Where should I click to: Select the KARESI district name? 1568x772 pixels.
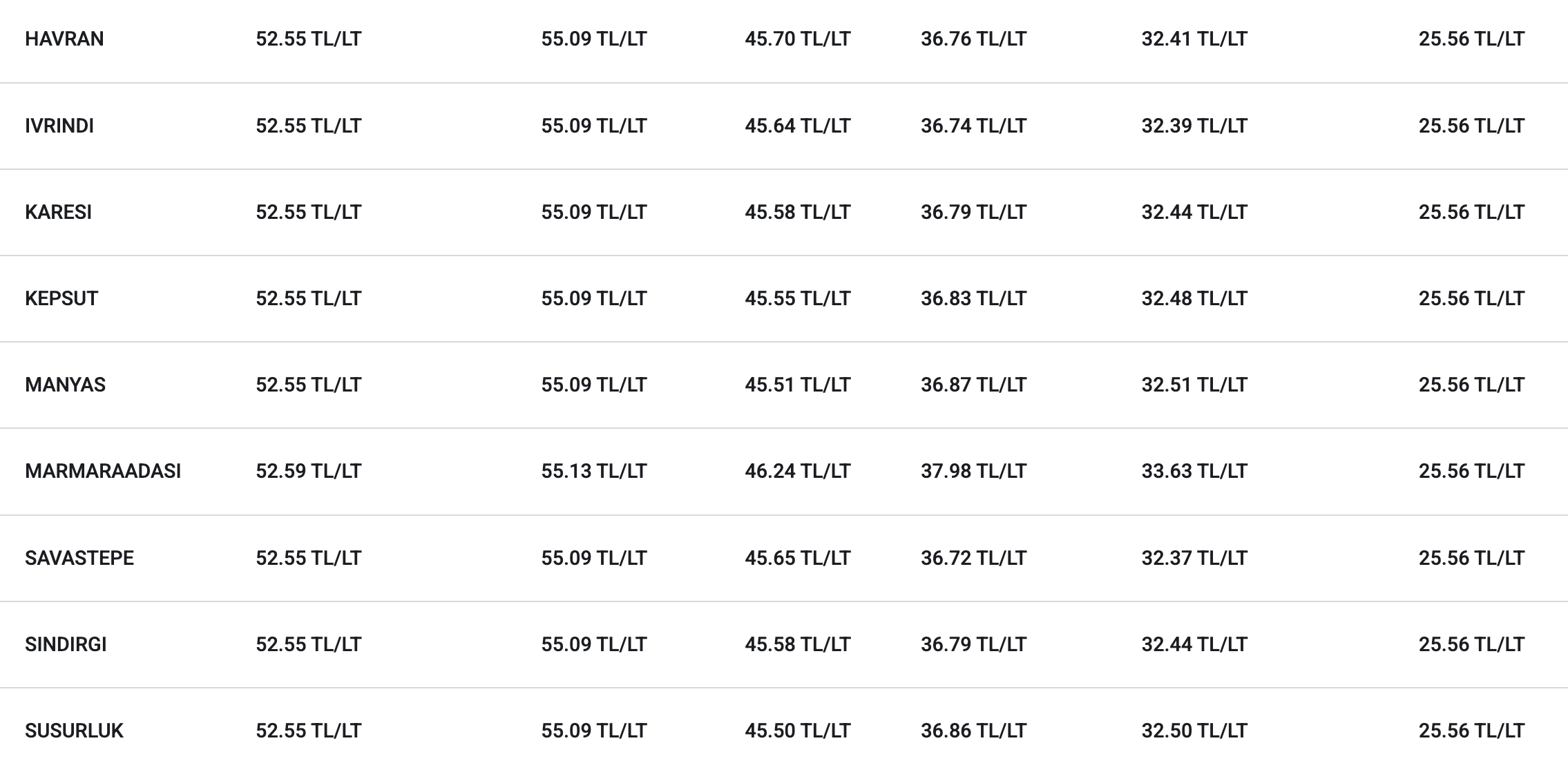58,212
